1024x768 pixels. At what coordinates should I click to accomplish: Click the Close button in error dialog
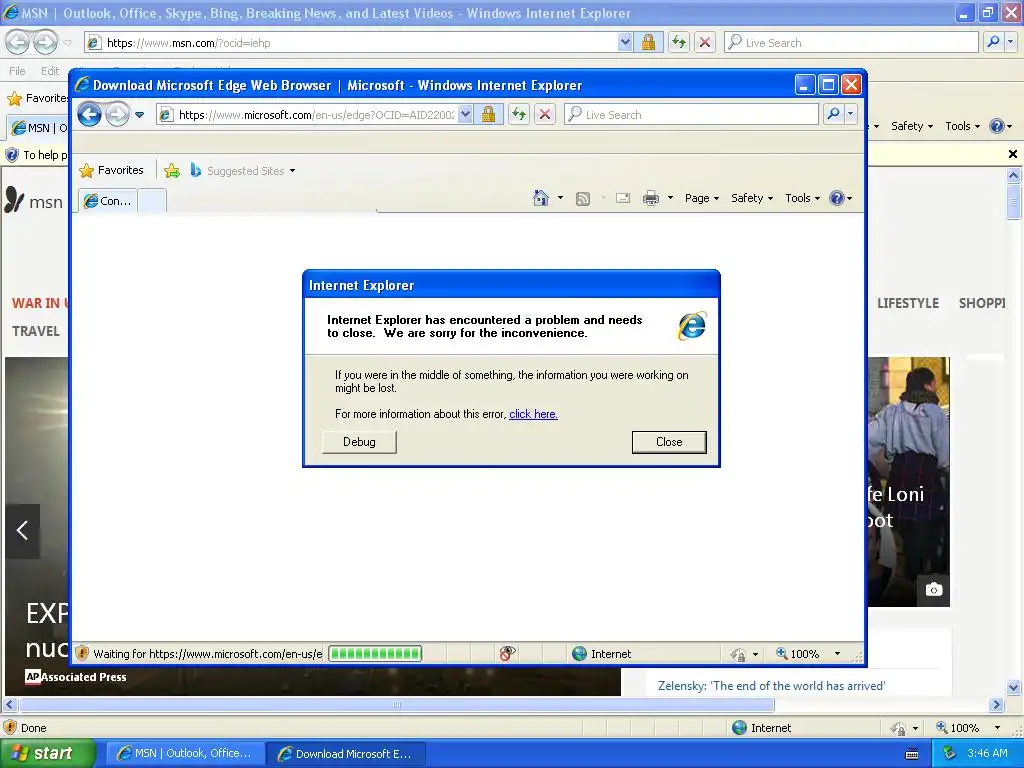click(669, 442)
